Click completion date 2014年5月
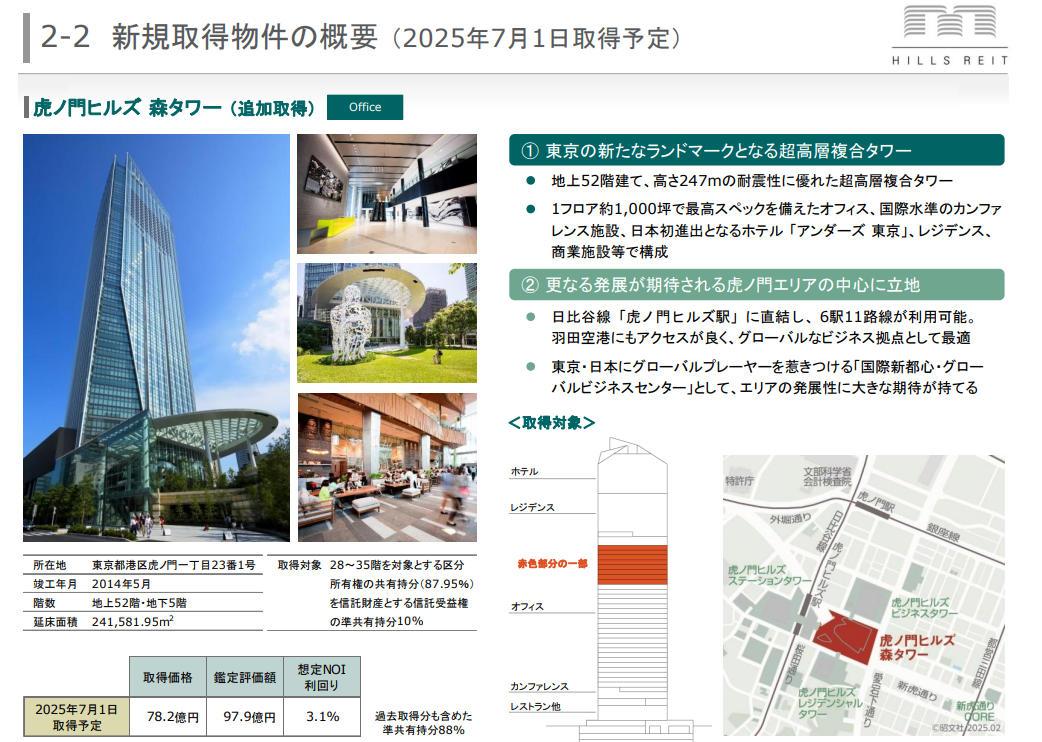 [x=122, y=584]
